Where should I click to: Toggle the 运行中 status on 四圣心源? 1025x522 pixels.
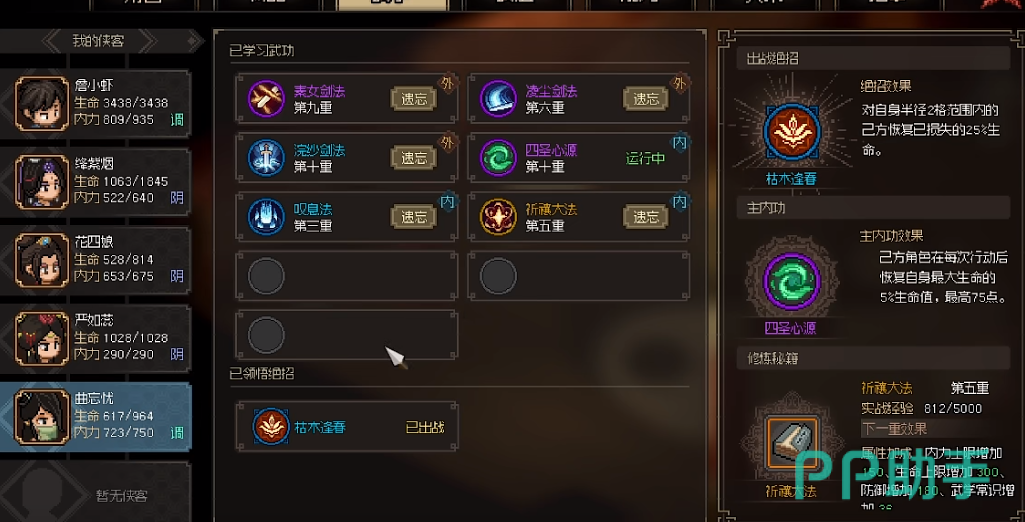point(645,159)
